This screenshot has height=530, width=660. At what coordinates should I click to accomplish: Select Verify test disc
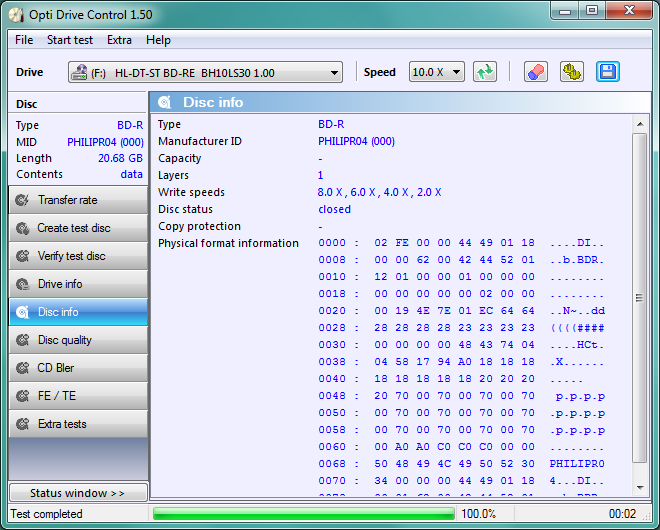(x=78, y=256)
